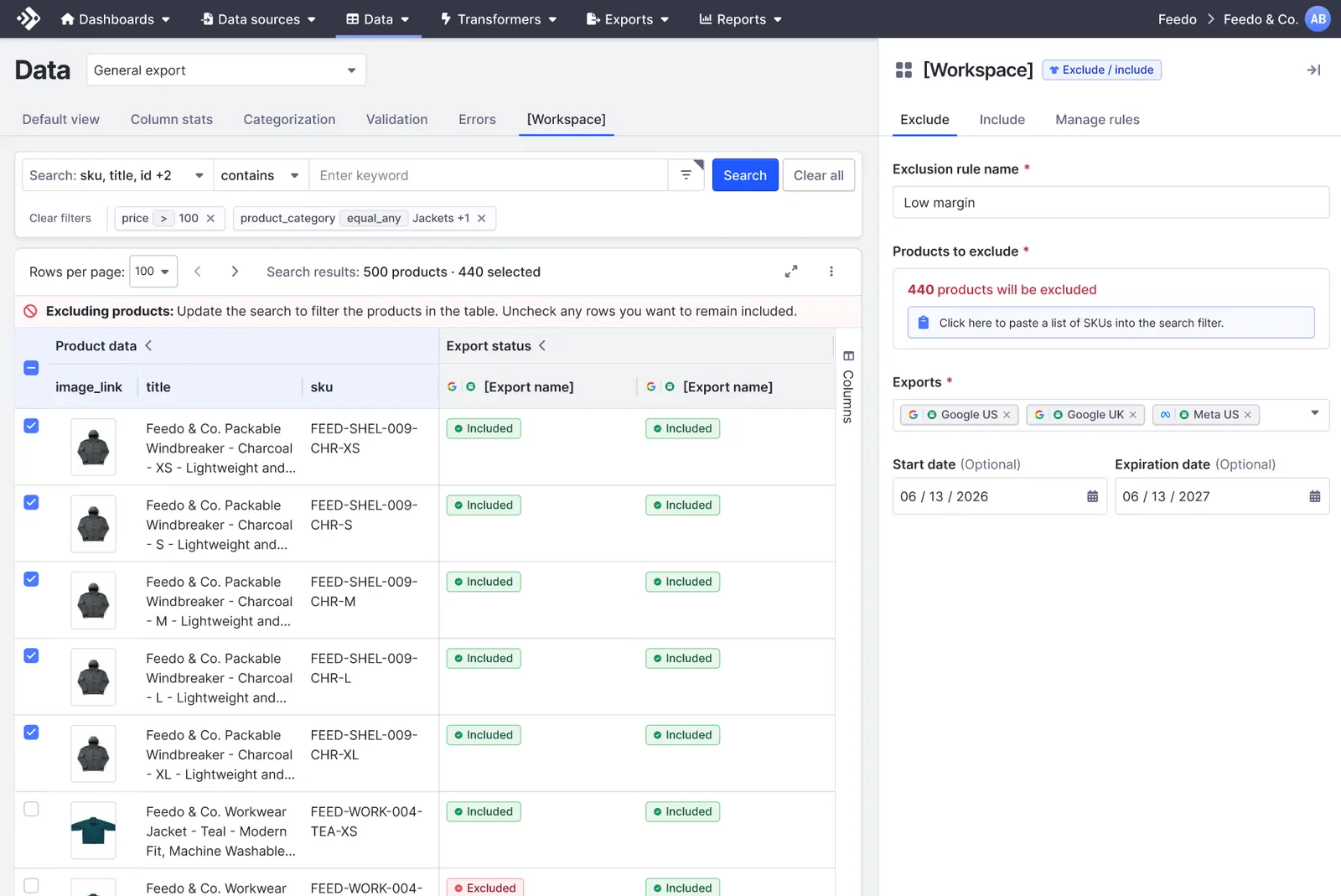Remove the product_category filter chip
This screenshot has height=896, width=1341.
[481, 219]
